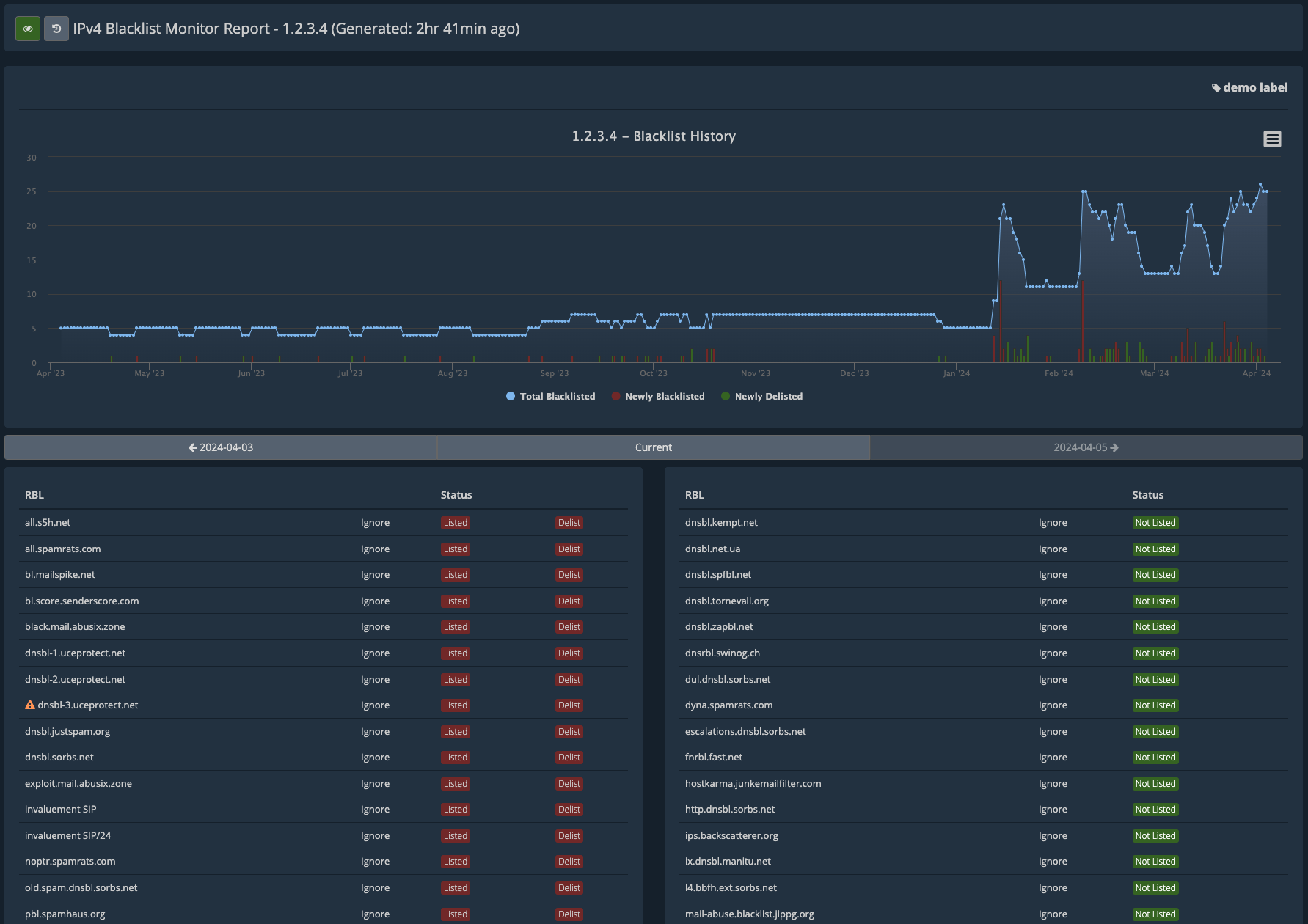The height and width of the screenshot is (924, 1308).
Task: Toggle Total Blacklisted series in legend
Action: [x=550, y=397]
